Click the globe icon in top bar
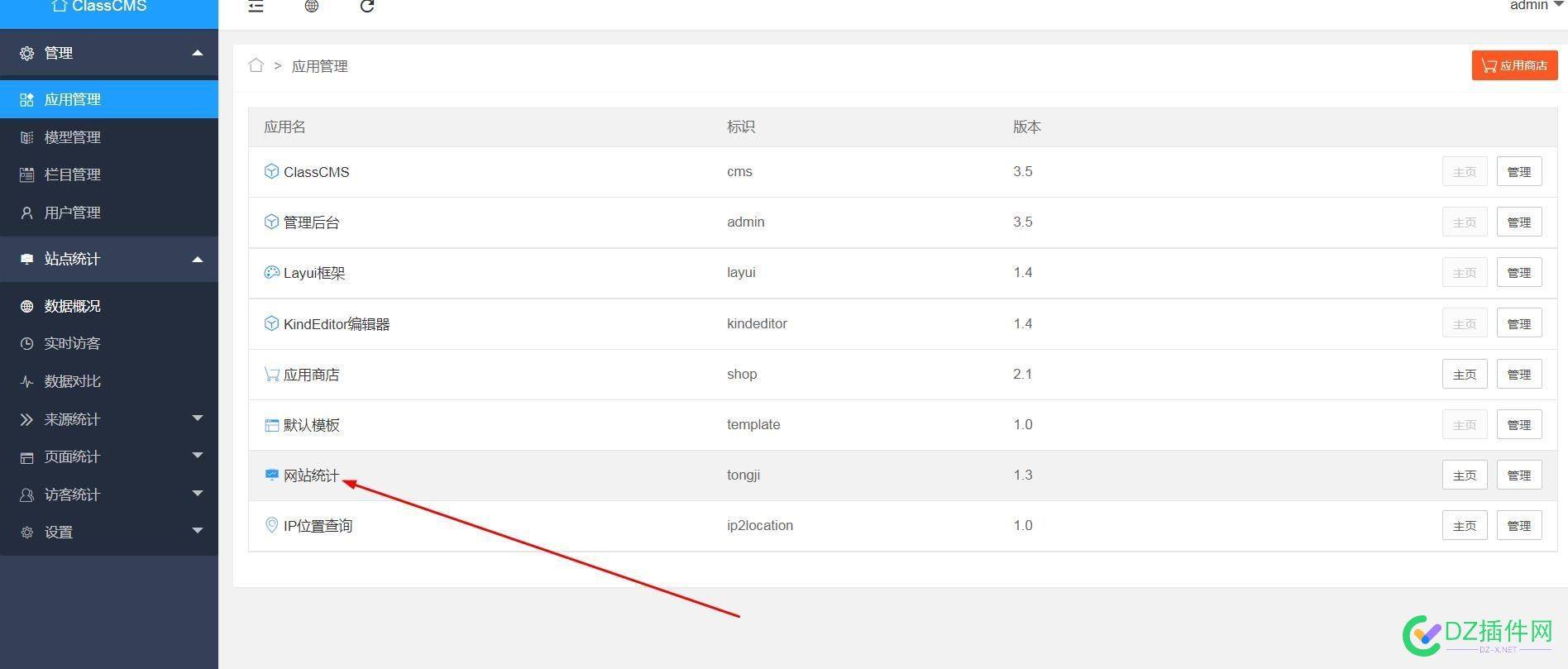The height and width of the screenshot is (669, 1568). (311, 6)
